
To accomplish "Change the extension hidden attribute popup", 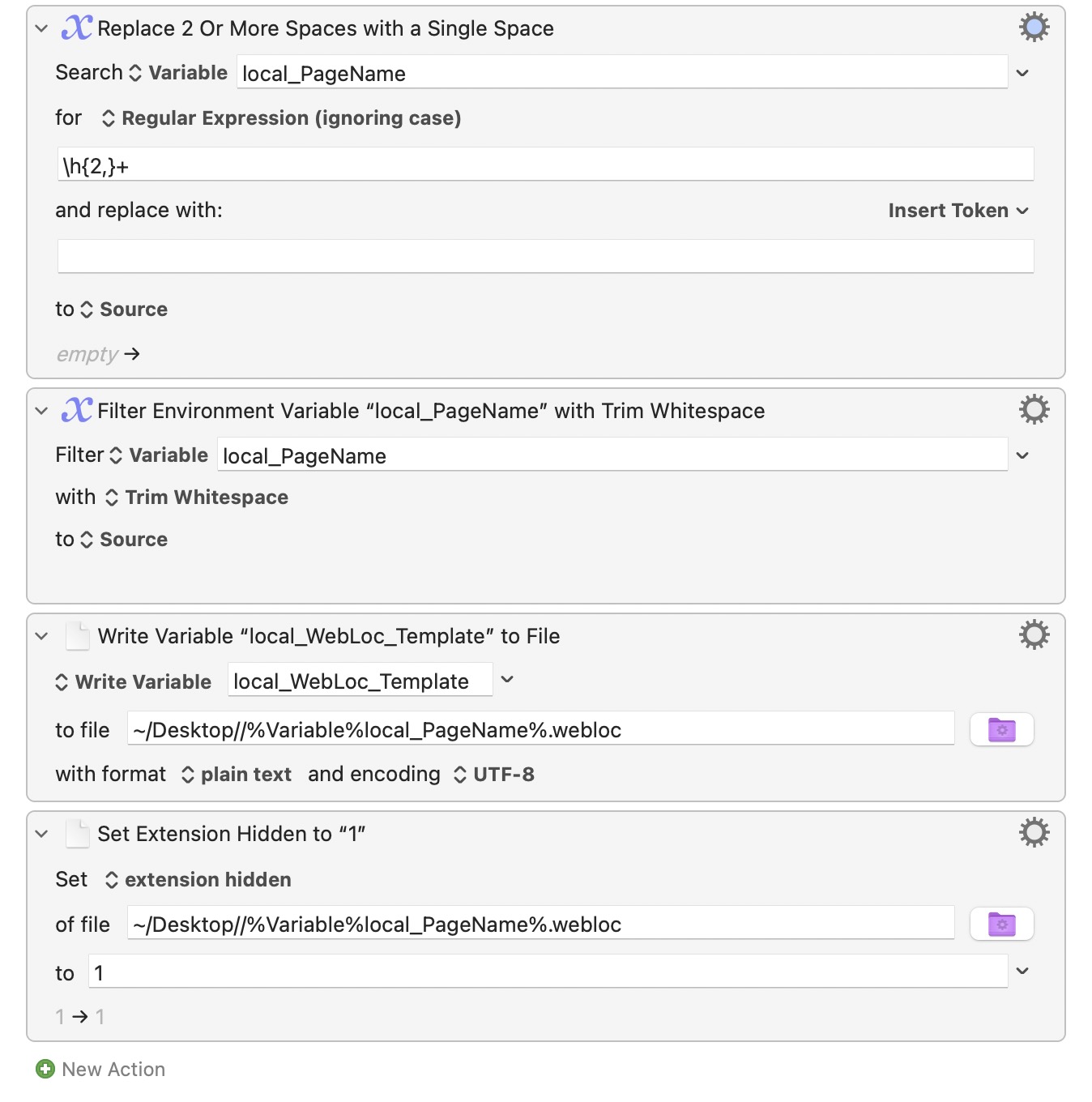I will coord(198,880).
